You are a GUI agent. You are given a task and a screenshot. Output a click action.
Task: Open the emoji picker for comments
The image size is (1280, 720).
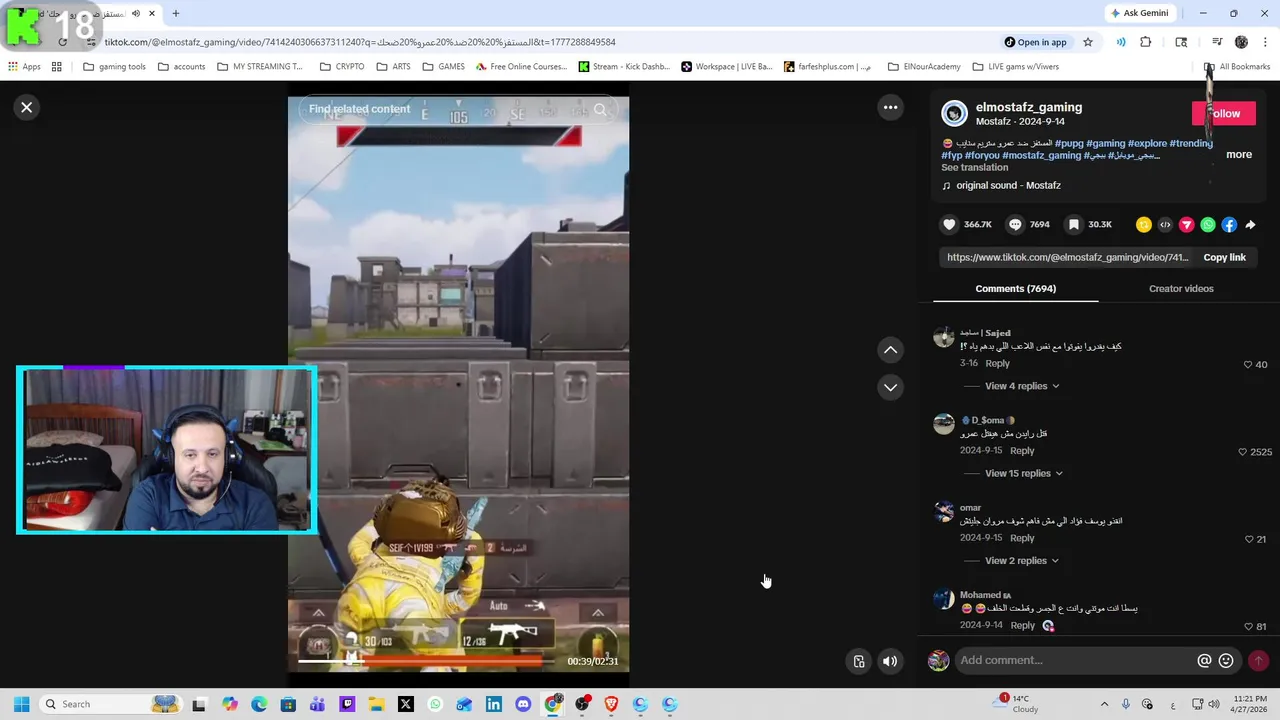pos(1226,660)
